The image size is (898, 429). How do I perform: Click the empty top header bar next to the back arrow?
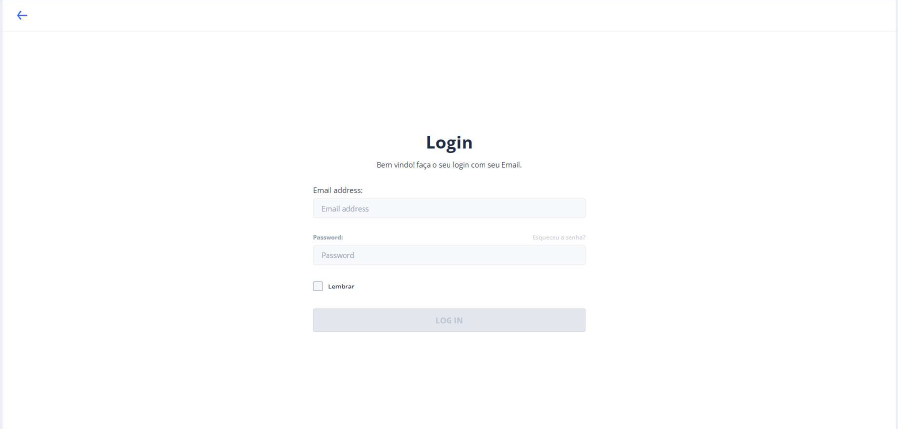coord(458,15)
